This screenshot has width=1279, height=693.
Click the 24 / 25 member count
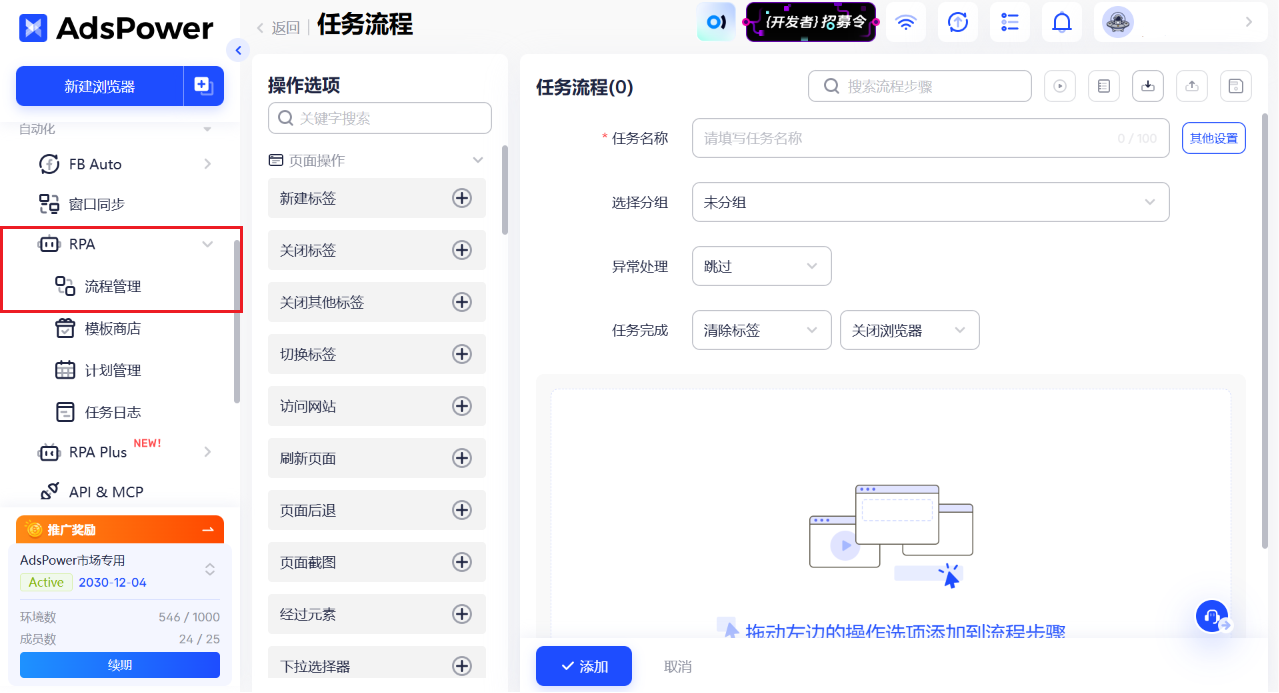tap(200, 639)
